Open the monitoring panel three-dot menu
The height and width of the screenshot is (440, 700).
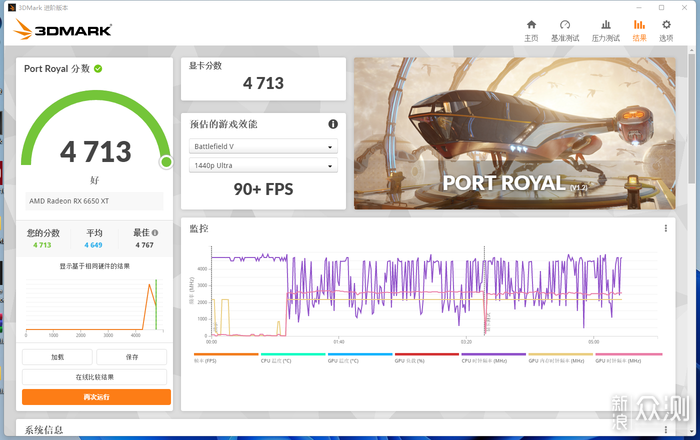pyautogui.click(x=666, y=228)
